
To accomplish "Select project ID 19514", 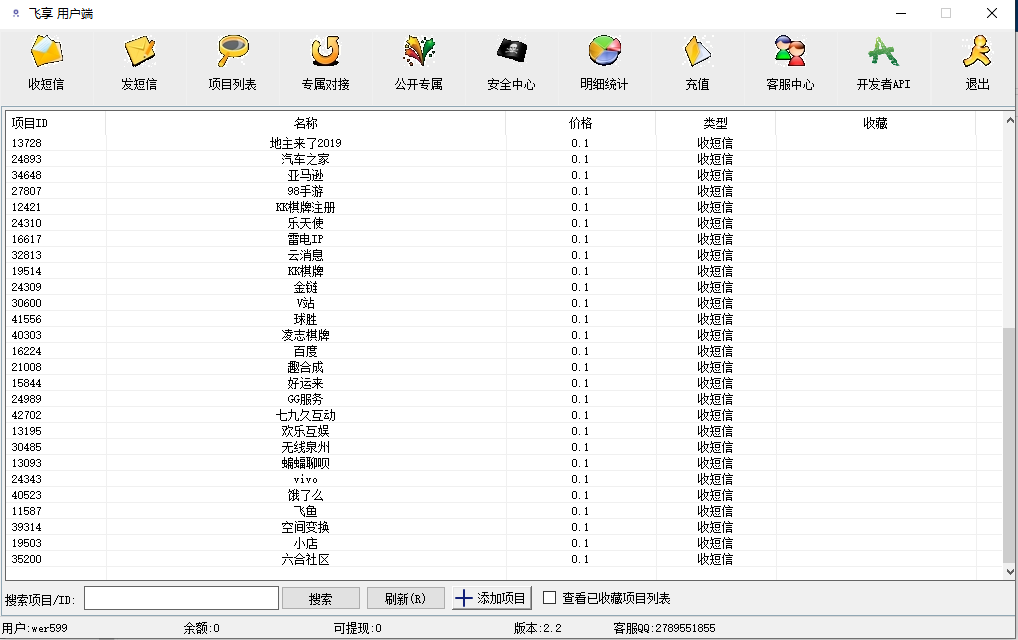I will pyautogui.click(x=27, y=271).
